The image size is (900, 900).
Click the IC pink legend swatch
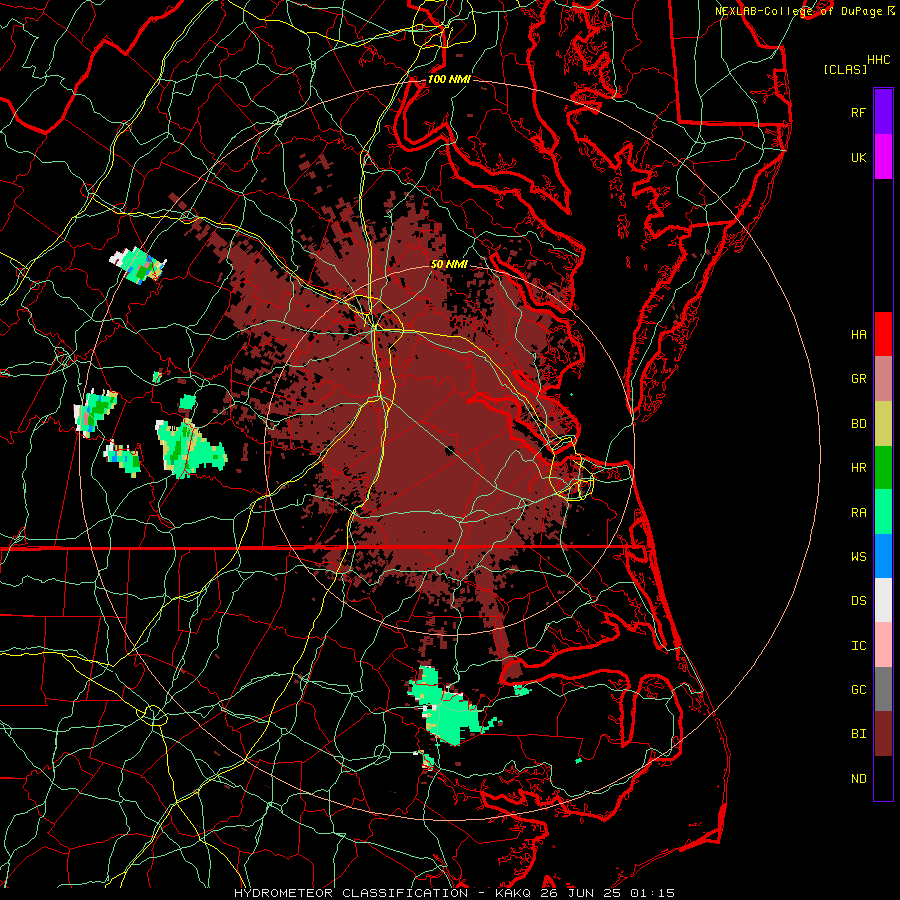pyautogui.click(x=883, y=645)
